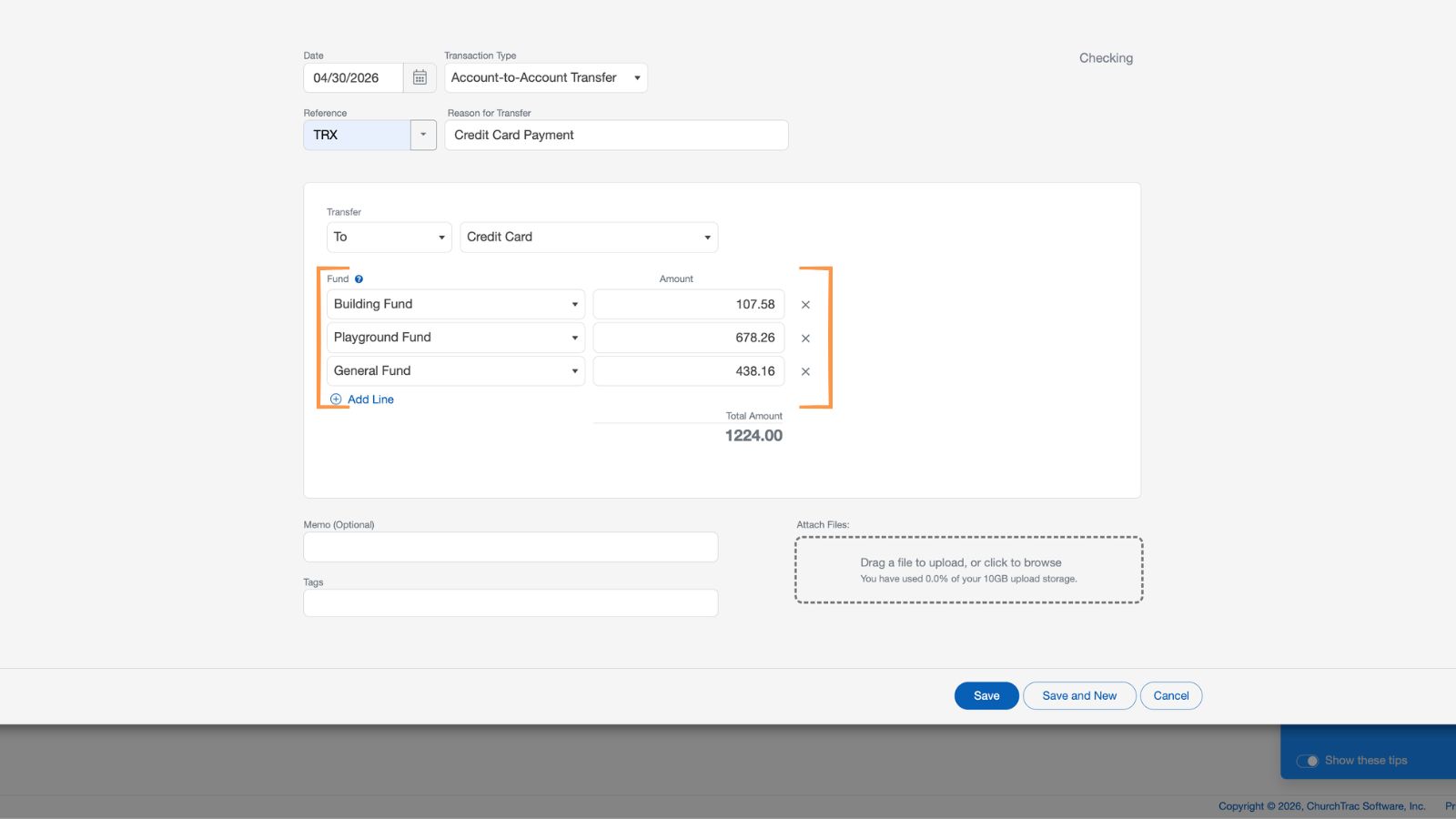Expand the Reference TRX dropdown arrow
The image size is (1456, 819).
tap(423, 135)
